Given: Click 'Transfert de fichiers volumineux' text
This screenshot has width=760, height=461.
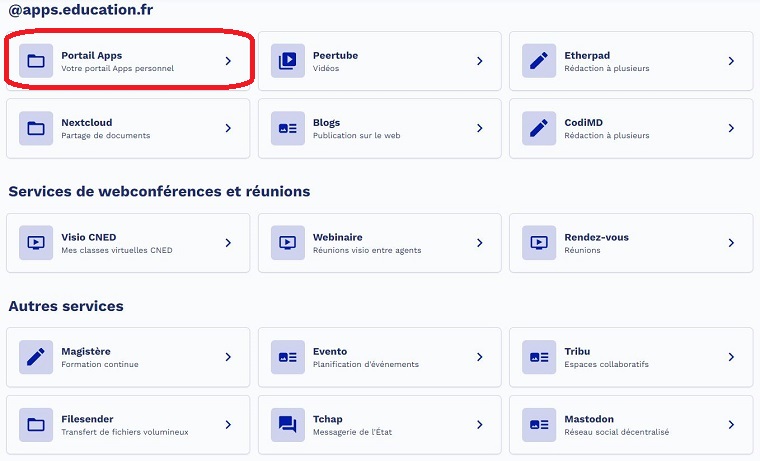Looking at the screenshot, I should click(x=125, y=432).
